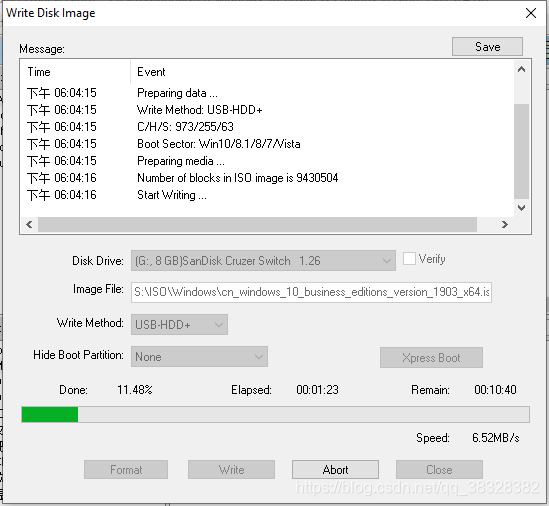549x506 pixels.
Task: Click the Format button
Action: (x=126, y=470)
